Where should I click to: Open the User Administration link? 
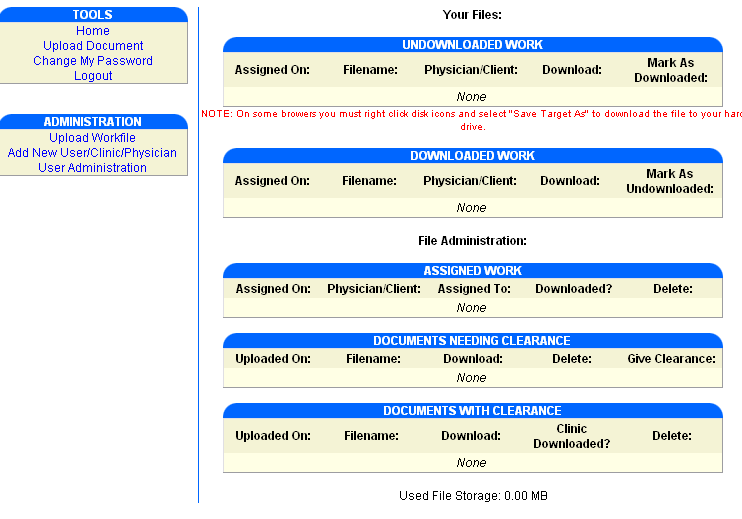click(92, 168)
